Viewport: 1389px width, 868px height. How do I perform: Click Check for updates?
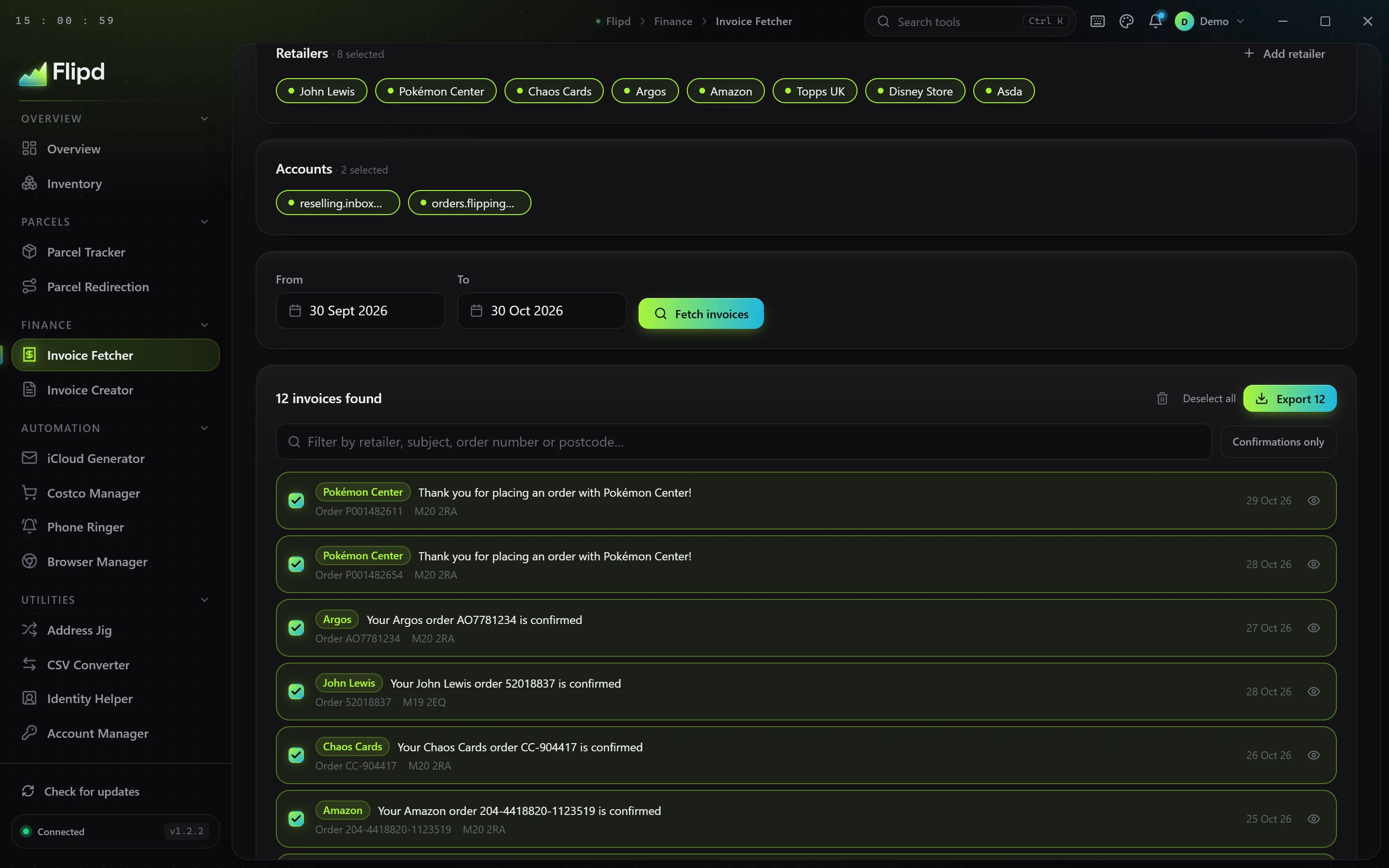81,791
